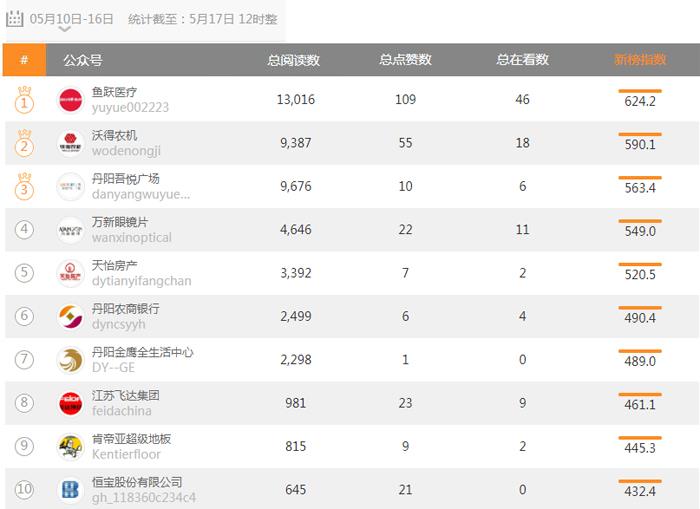Click the 109 total likes value

(x=405, y=99)
